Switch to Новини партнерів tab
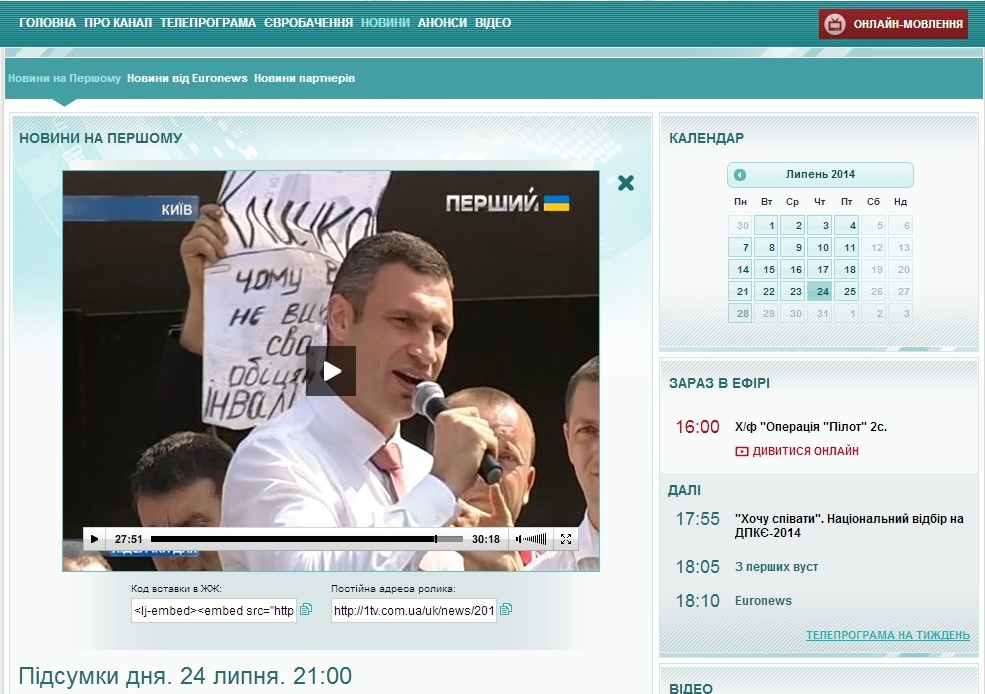The image size is (985, 694). click(304, 78)
